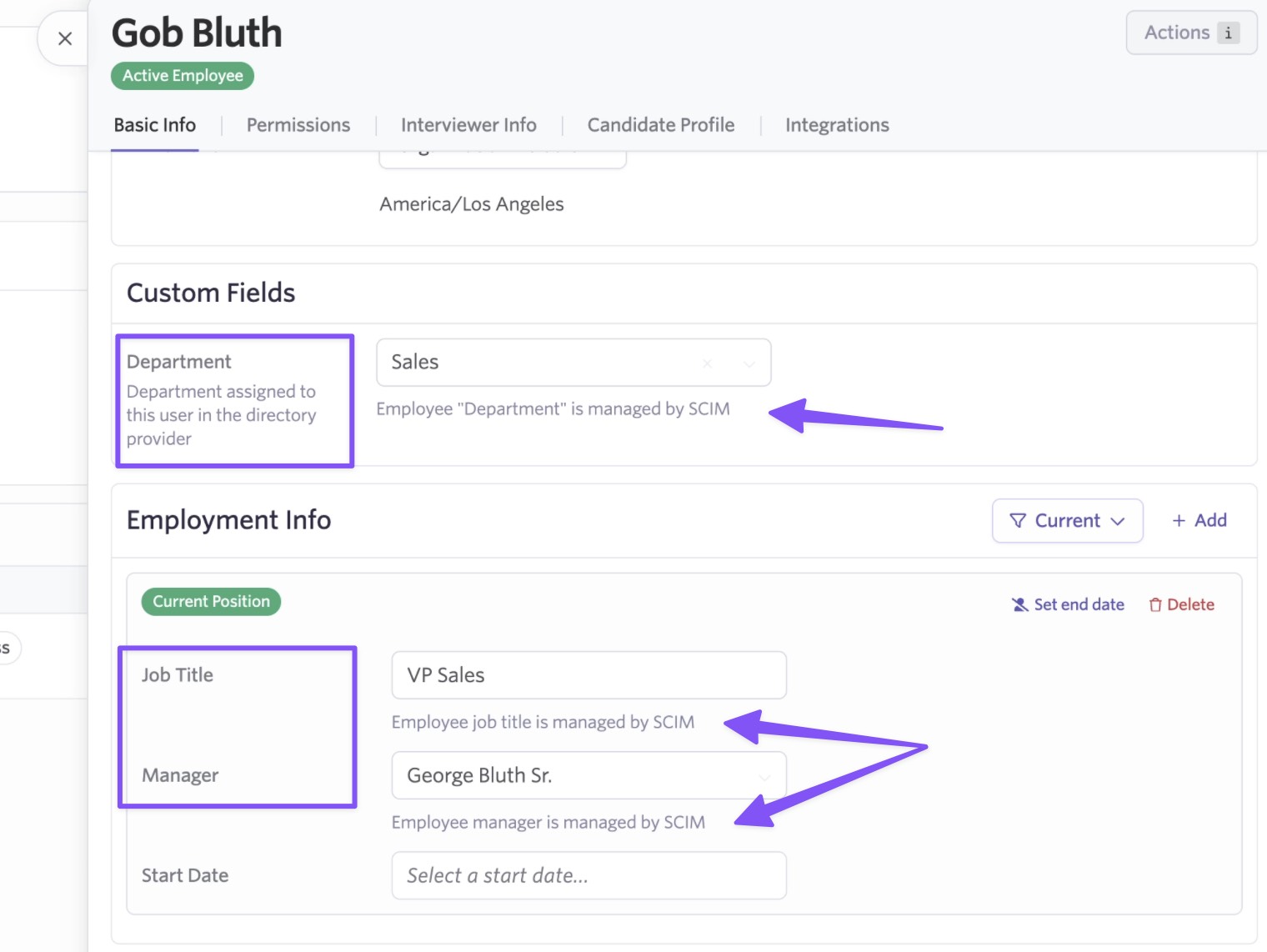Select the Basic Info tab
1267x952 pixels.
click(x=155, y=125)
